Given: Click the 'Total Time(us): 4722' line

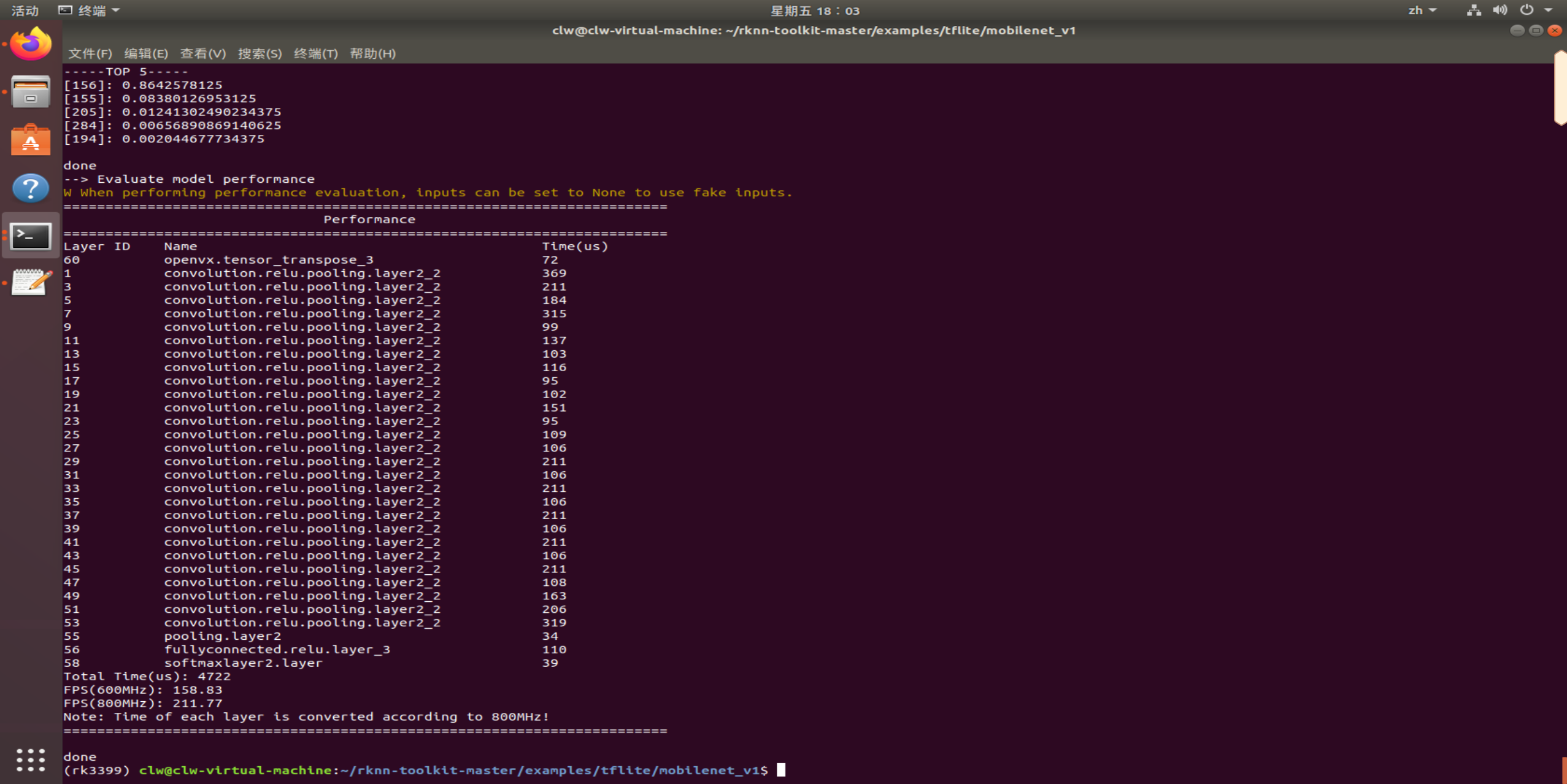Looking at the screenshot, I should 147,677.
